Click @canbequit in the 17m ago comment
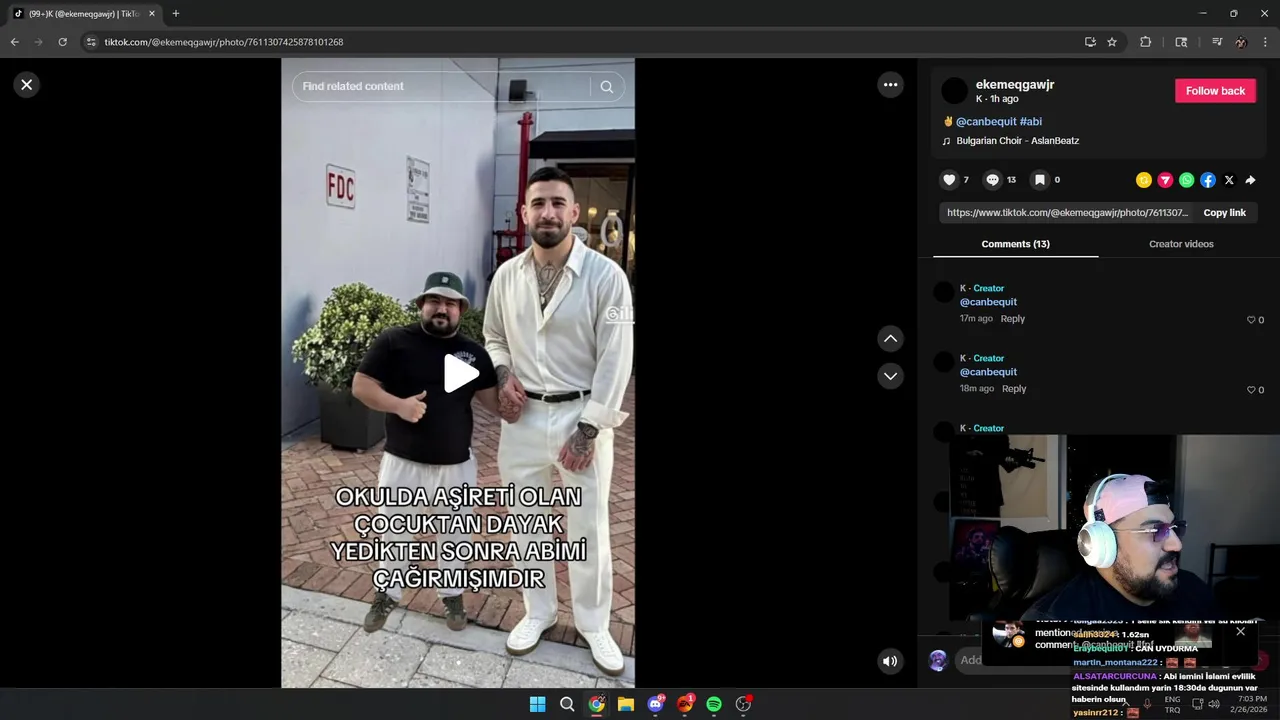This screenshot has height=720, width=1280. click(988, 302)
